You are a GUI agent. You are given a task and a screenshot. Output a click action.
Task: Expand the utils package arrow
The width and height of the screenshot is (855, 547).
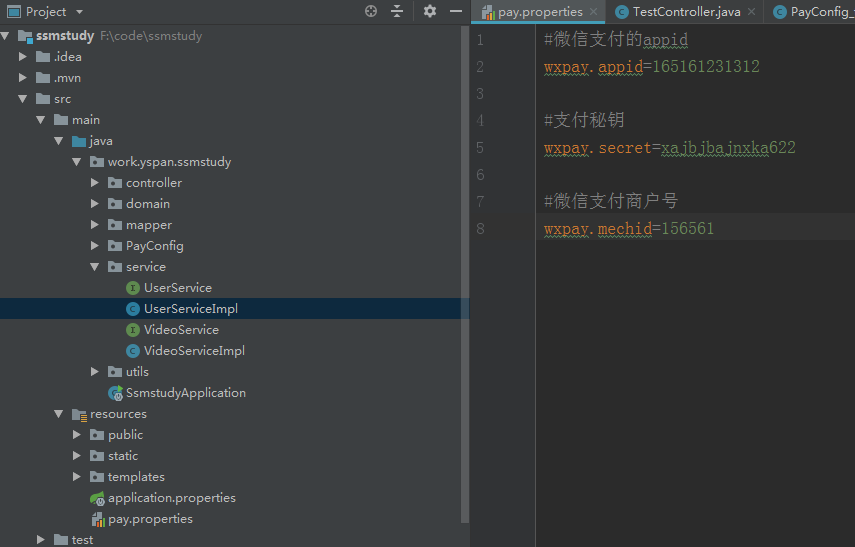point(95,372)
